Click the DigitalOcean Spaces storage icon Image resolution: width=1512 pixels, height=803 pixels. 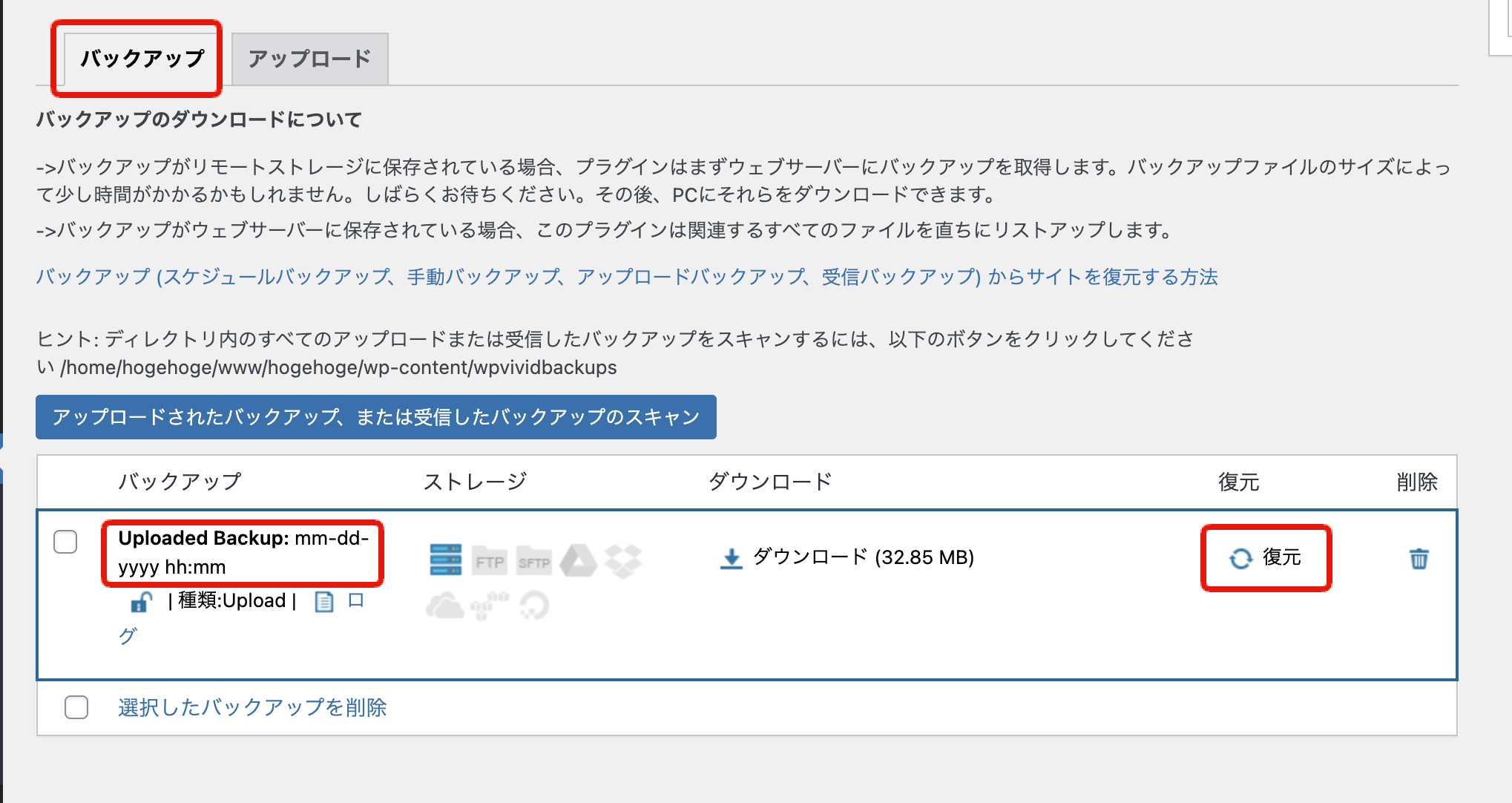click(534, 606)
